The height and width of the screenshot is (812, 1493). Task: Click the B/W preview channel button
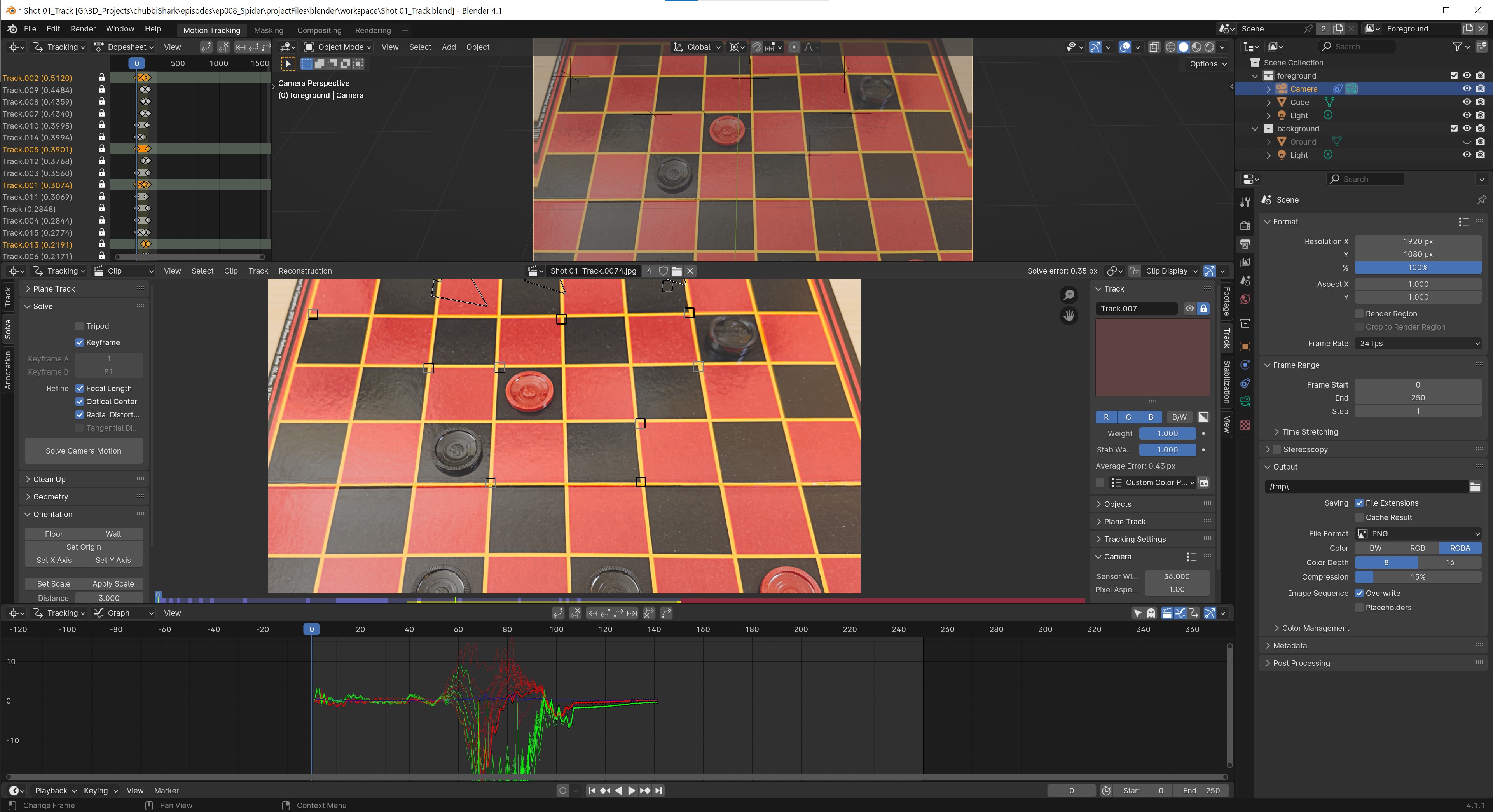pyautogui.click(x=1179, y=417)
